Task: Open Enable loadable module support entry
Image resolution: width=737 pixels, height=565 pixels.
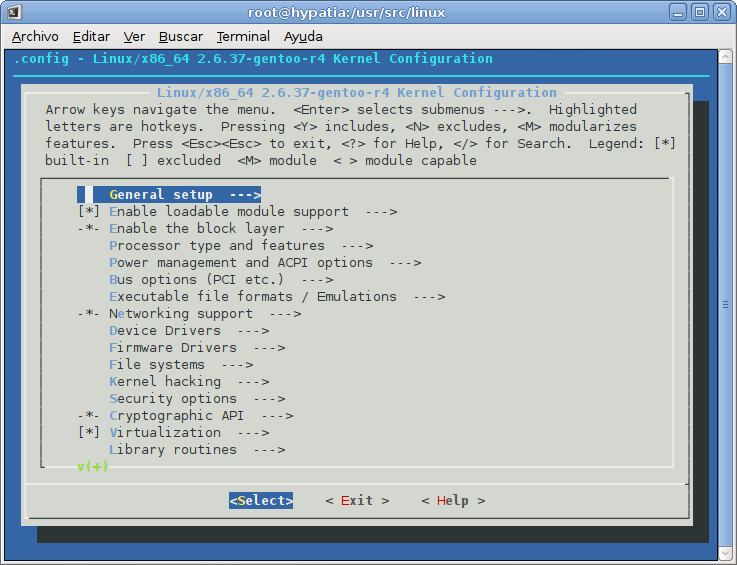Action: [253, 212]
